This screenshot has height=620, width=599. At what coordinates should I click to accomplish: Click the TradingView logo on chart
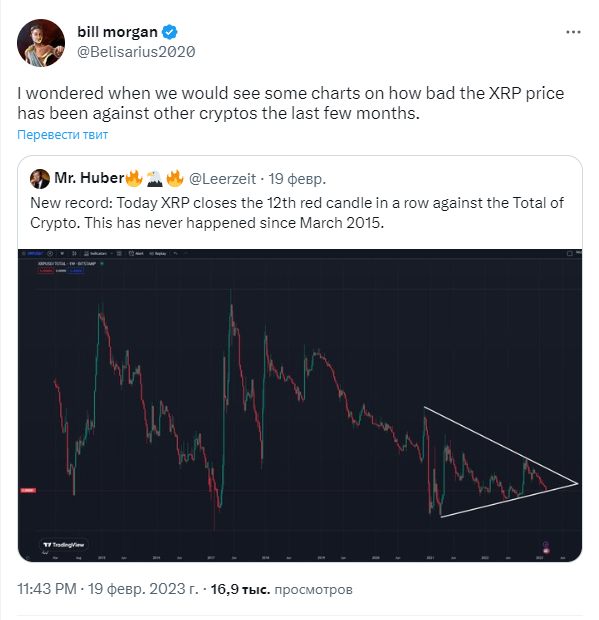coord(64,545)
